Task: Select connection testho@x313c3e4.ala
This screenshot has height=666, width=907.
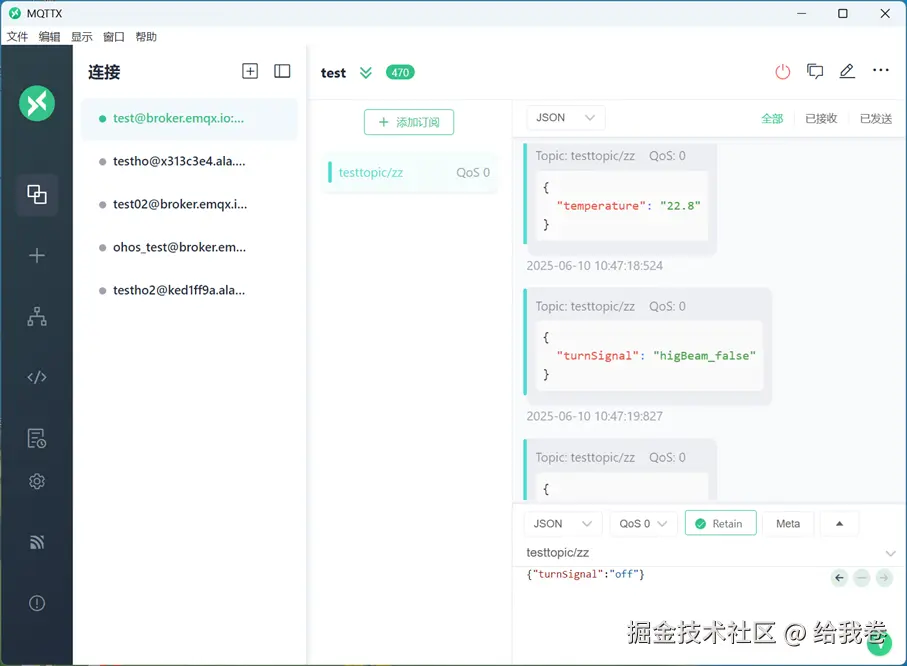Action: click(189, 161)
